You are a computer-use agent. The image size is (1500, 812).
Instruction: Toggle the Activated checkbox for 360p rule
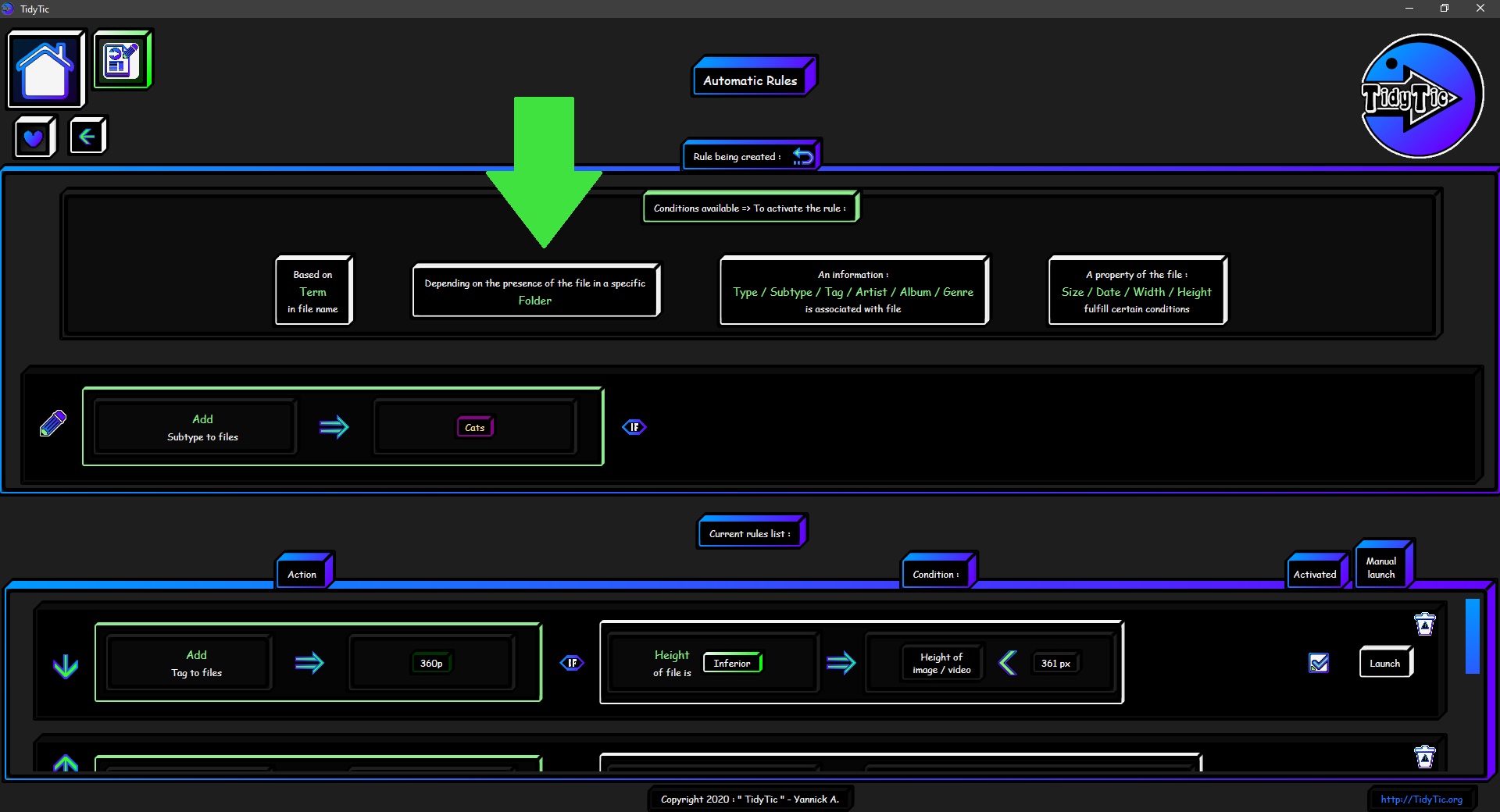coord(1318,663)
